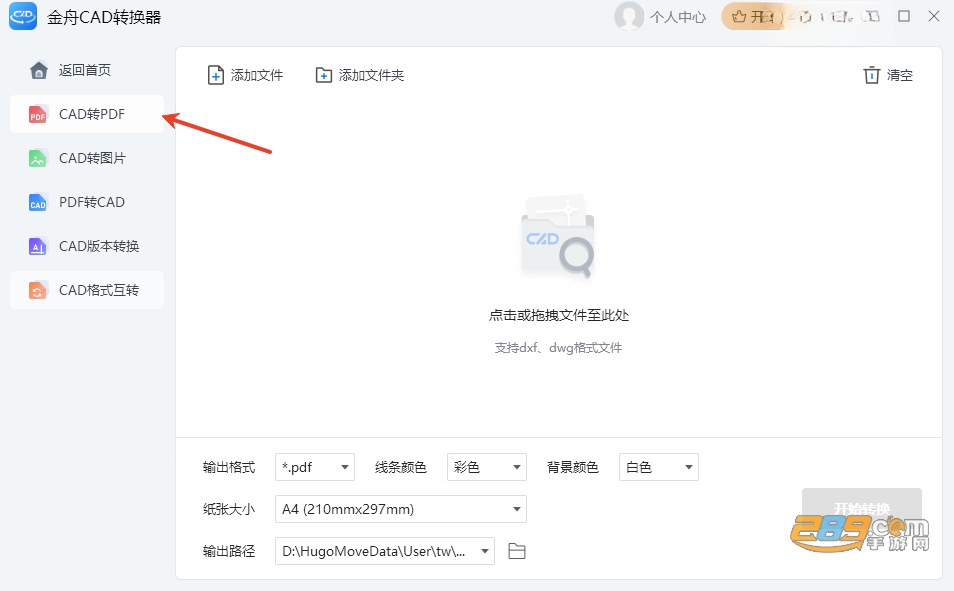Click the 添加文件夹 folder-plus icon
This screenshot has height=591, width=954.
click(x=324, y=75)
